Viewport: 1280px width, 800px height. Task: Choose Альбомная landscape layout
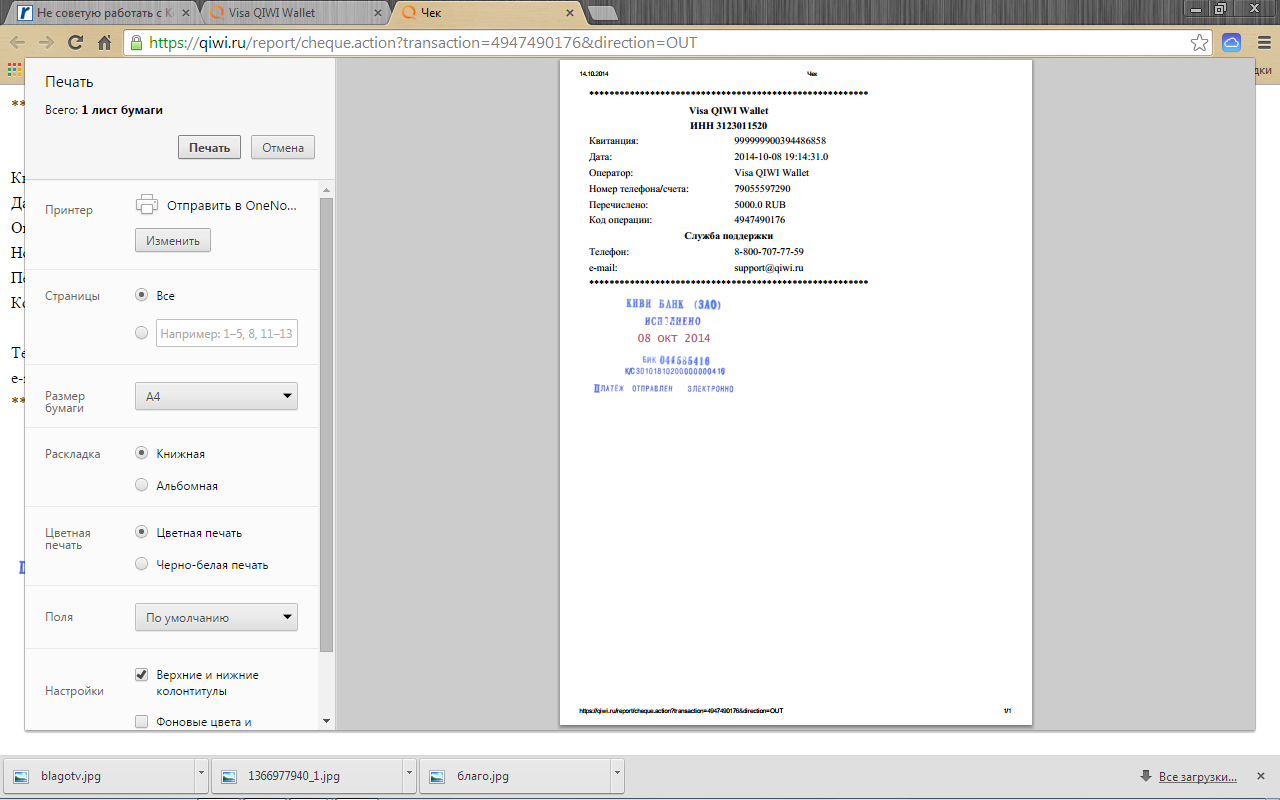142,485
